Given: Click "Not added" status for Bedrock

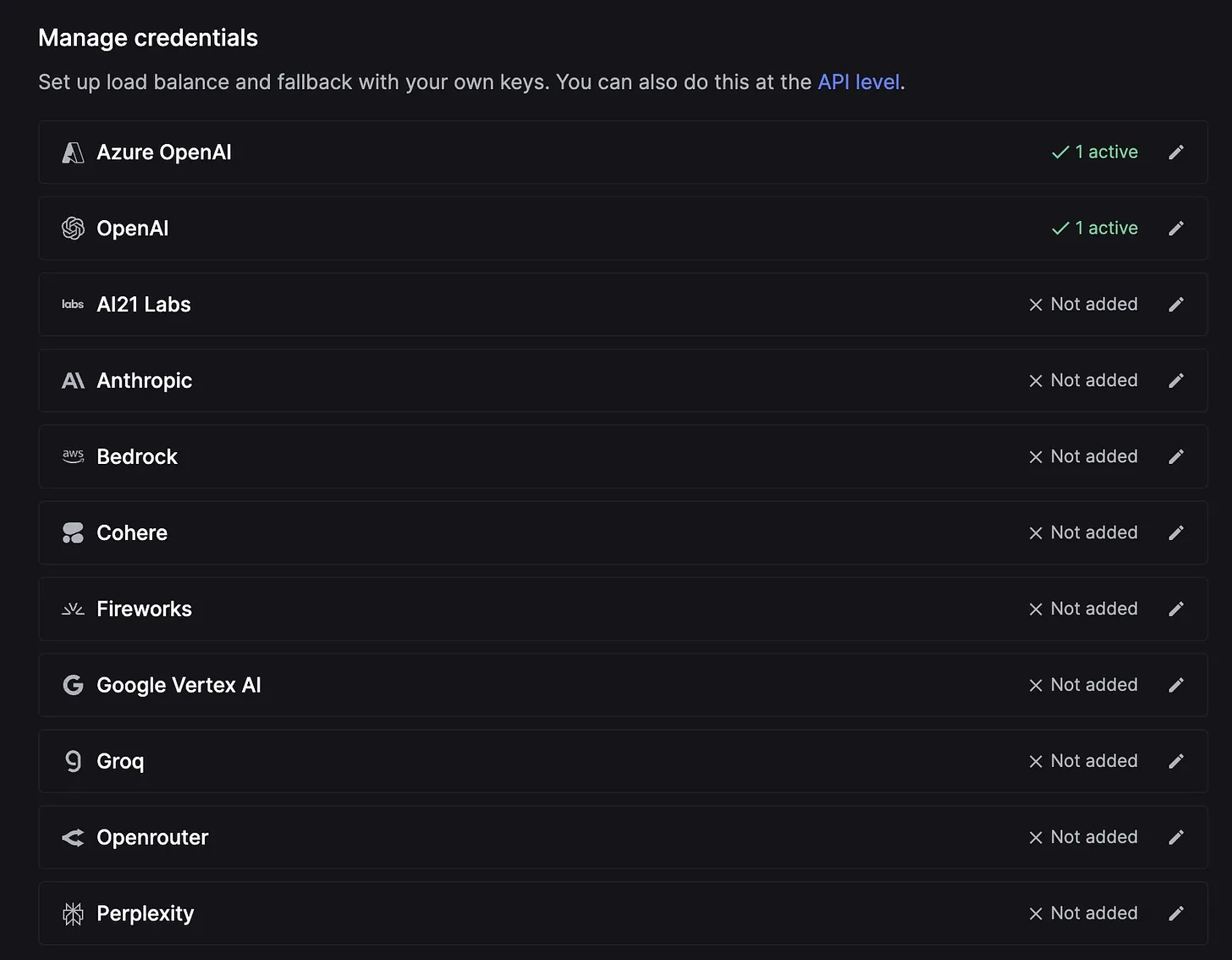Looking at the screenshot, I should (x=1083, y=457).
